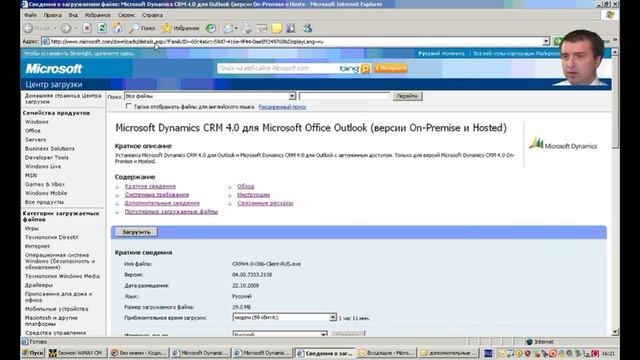
Task: Go to the home page via house icon
Action: click(117, 28)
